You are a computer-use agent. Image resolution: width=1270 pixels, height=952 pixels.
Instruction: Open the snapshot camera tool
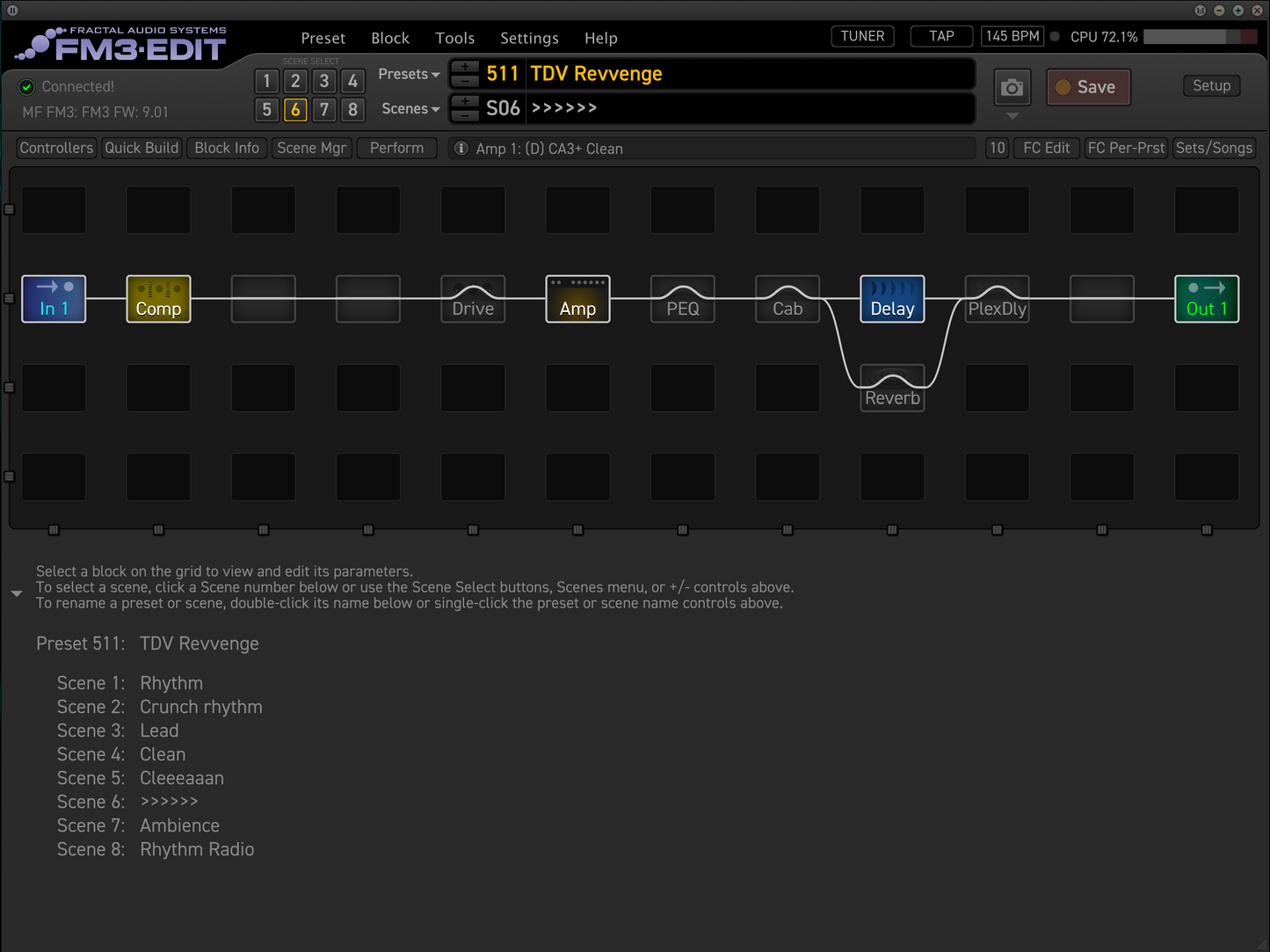[1012, 87]
